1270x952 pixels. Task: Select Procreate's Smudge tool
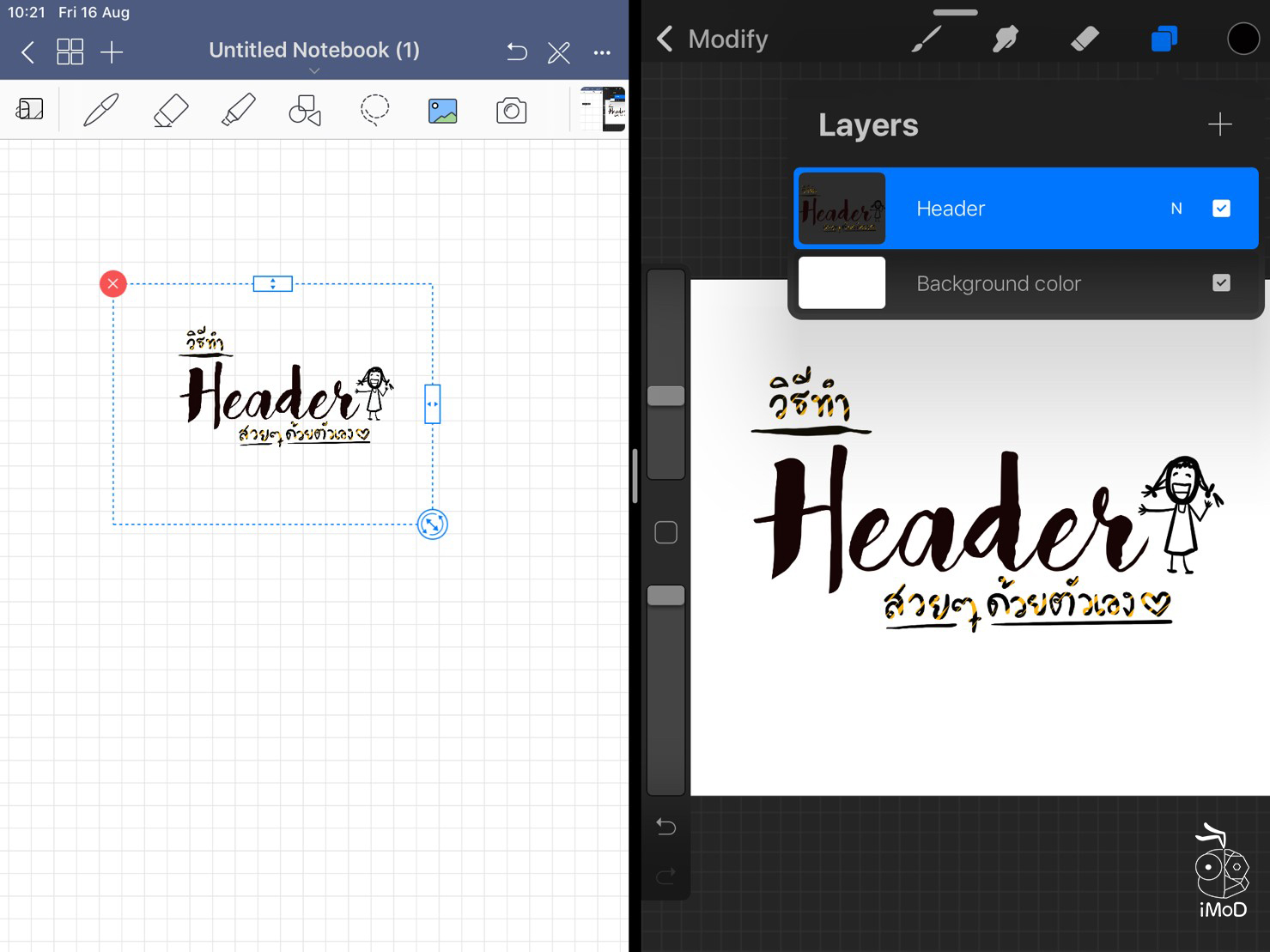1005,38
